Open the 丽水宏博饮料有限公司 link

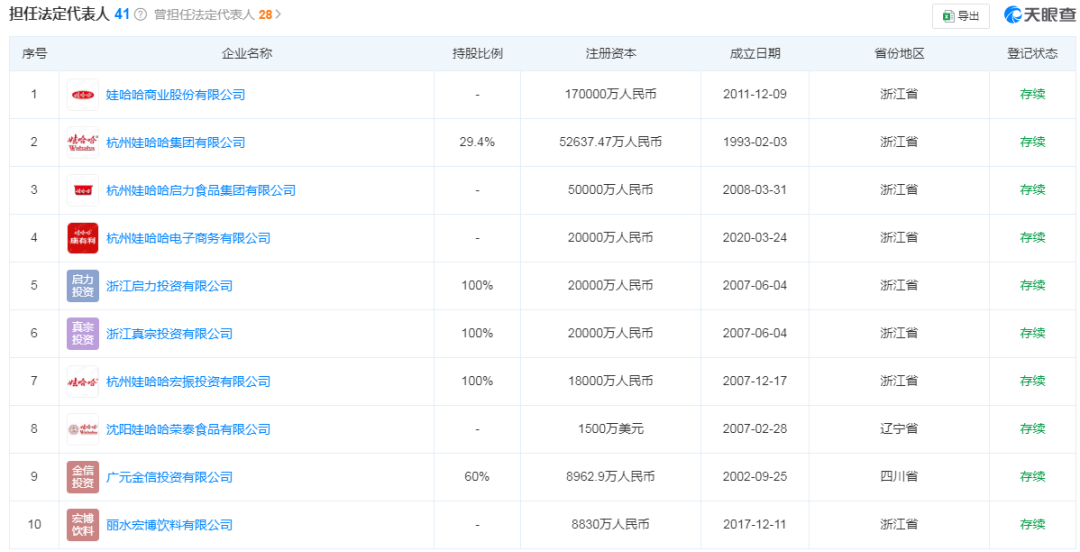(169, 525)
